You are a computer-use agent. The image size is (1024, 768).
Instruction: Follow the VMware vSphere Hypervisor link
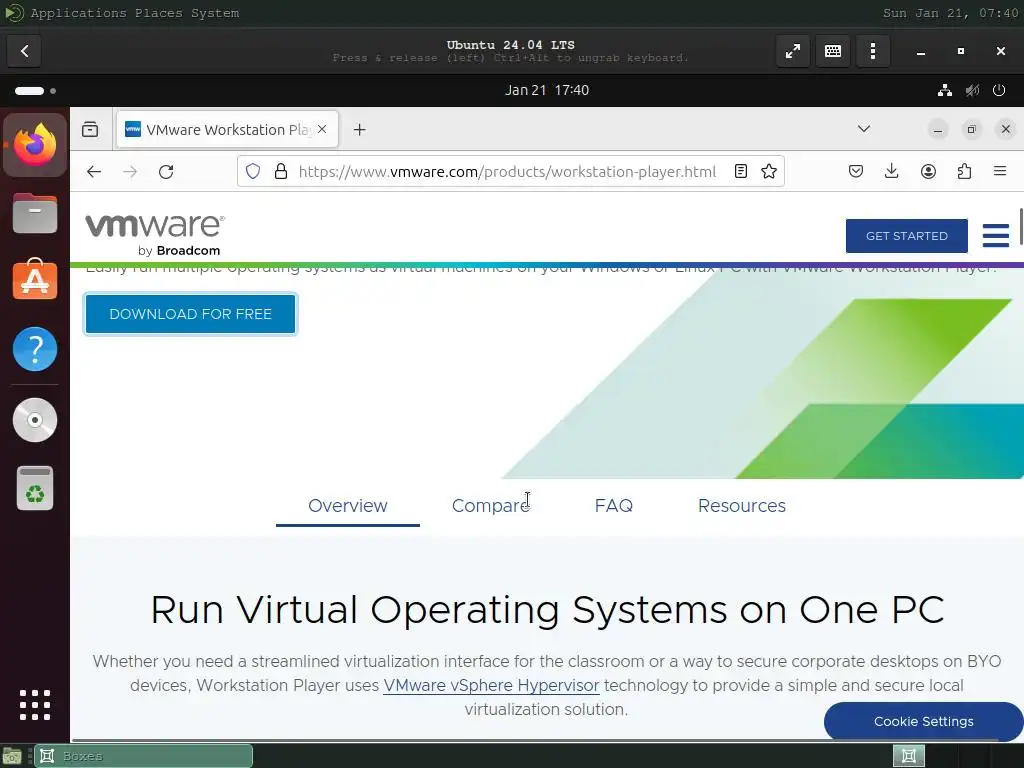click(x=491, y=686)
